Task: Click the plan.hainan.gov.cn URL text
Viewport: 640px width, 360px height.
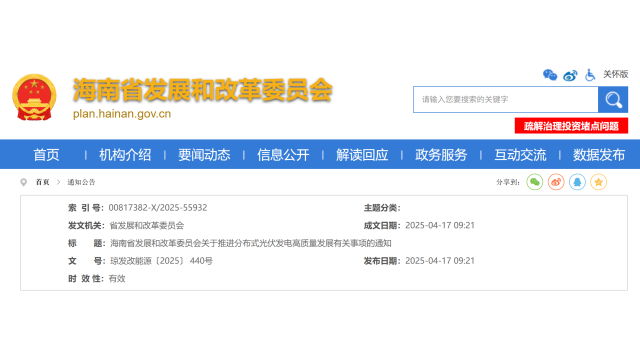Action: pos(122,114)
